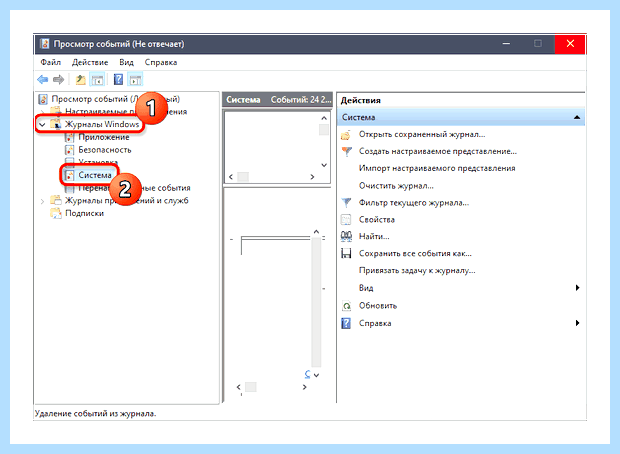
Task: Open Help via blue question toolbar icon
Action: pos(118,79)
